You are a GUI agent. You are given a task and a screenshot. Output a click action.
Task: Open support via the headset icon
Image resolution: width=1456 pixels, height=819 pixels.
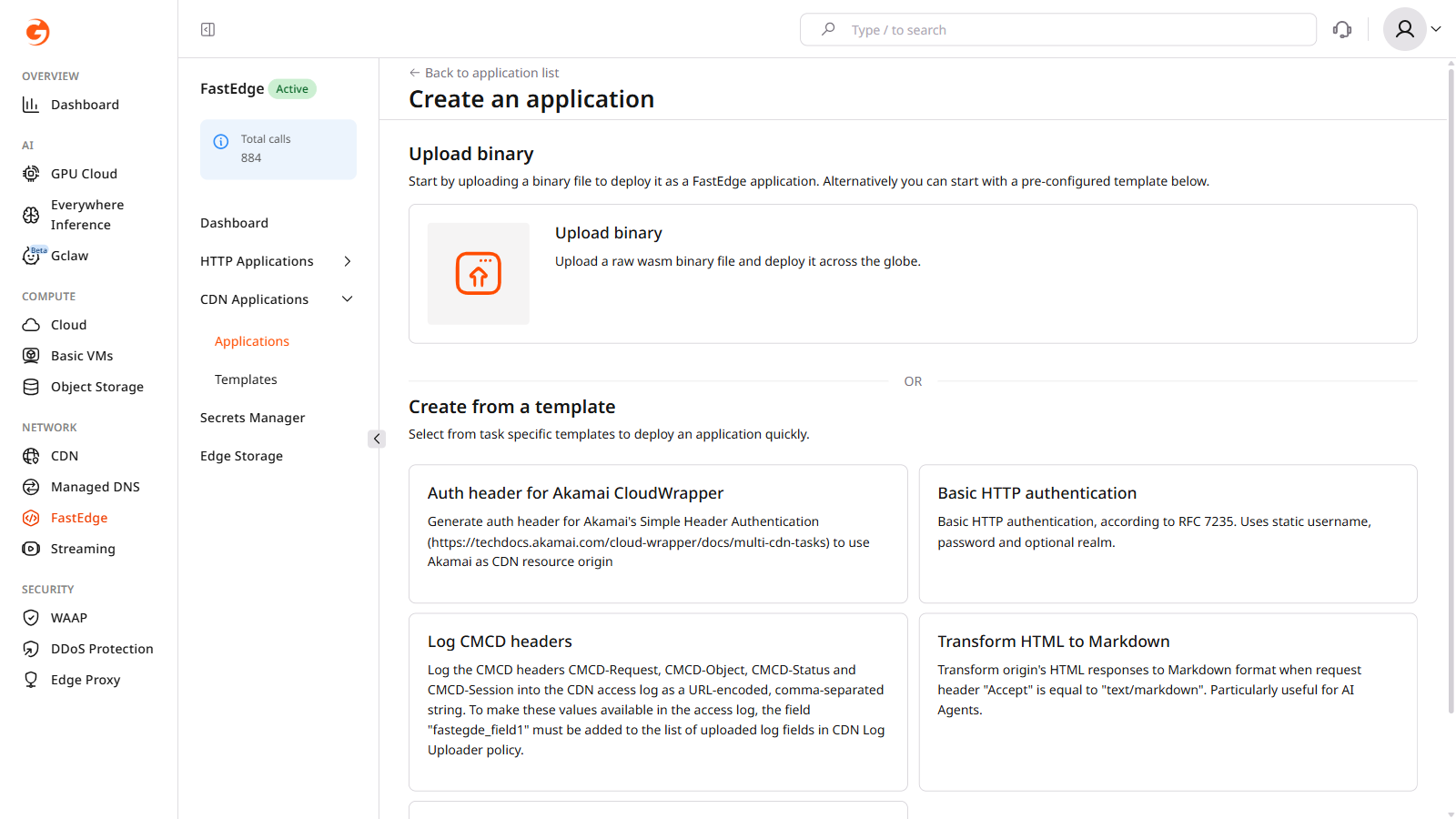click(x=1342, y=30)
